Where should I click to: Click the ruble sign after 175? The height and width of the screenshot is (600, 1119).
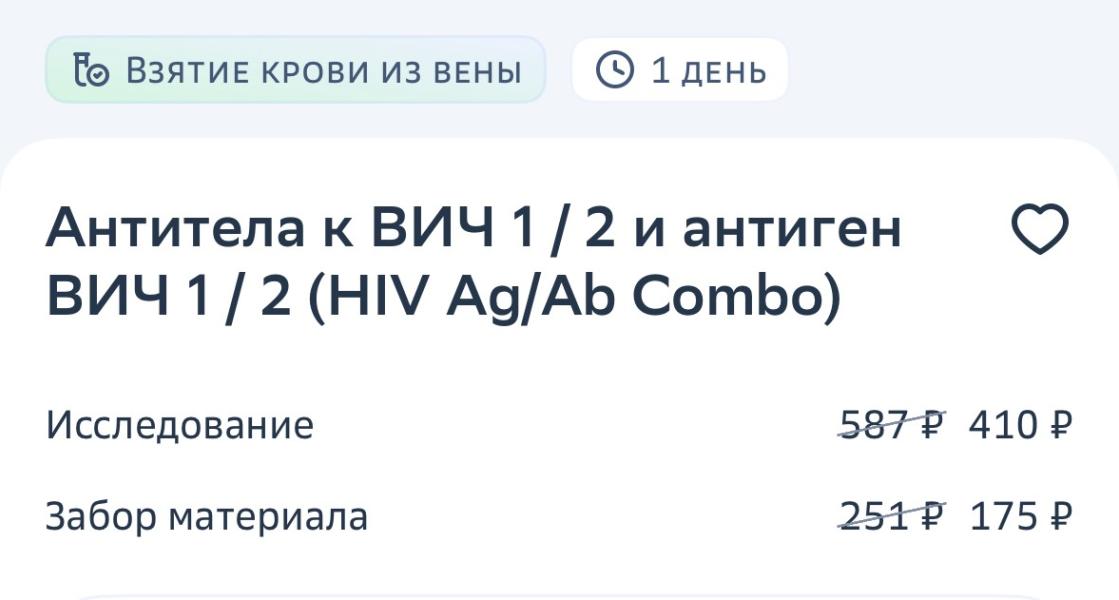coord(1060,515)
